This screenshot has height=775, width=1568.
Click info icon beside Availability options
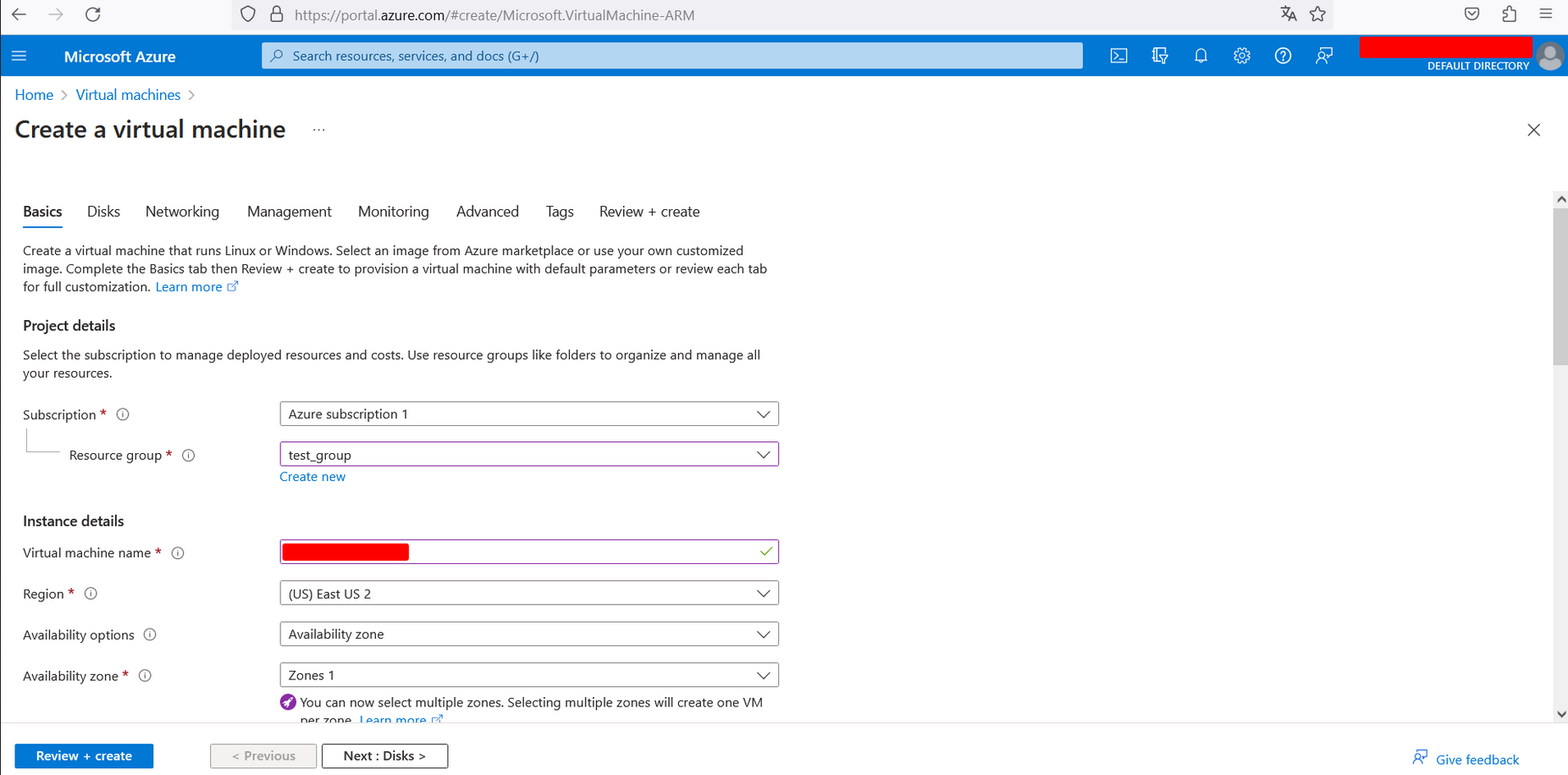pos(150,634)
